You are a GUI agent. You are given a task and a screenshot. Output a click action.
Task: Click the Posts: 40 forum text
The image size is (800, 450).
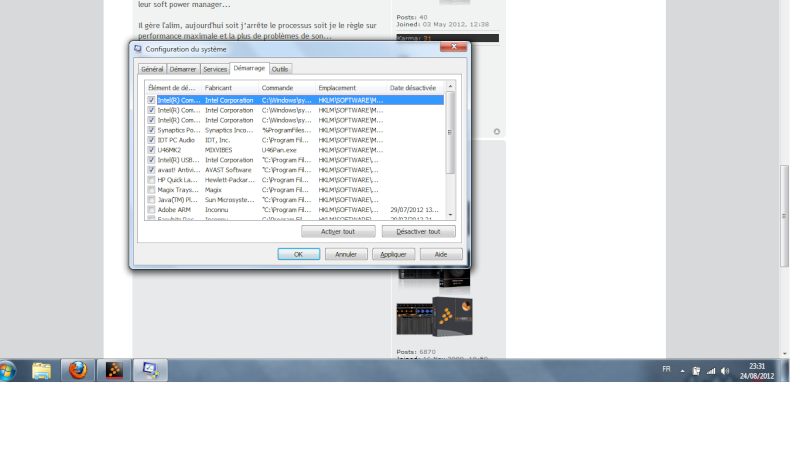[412, 17]
